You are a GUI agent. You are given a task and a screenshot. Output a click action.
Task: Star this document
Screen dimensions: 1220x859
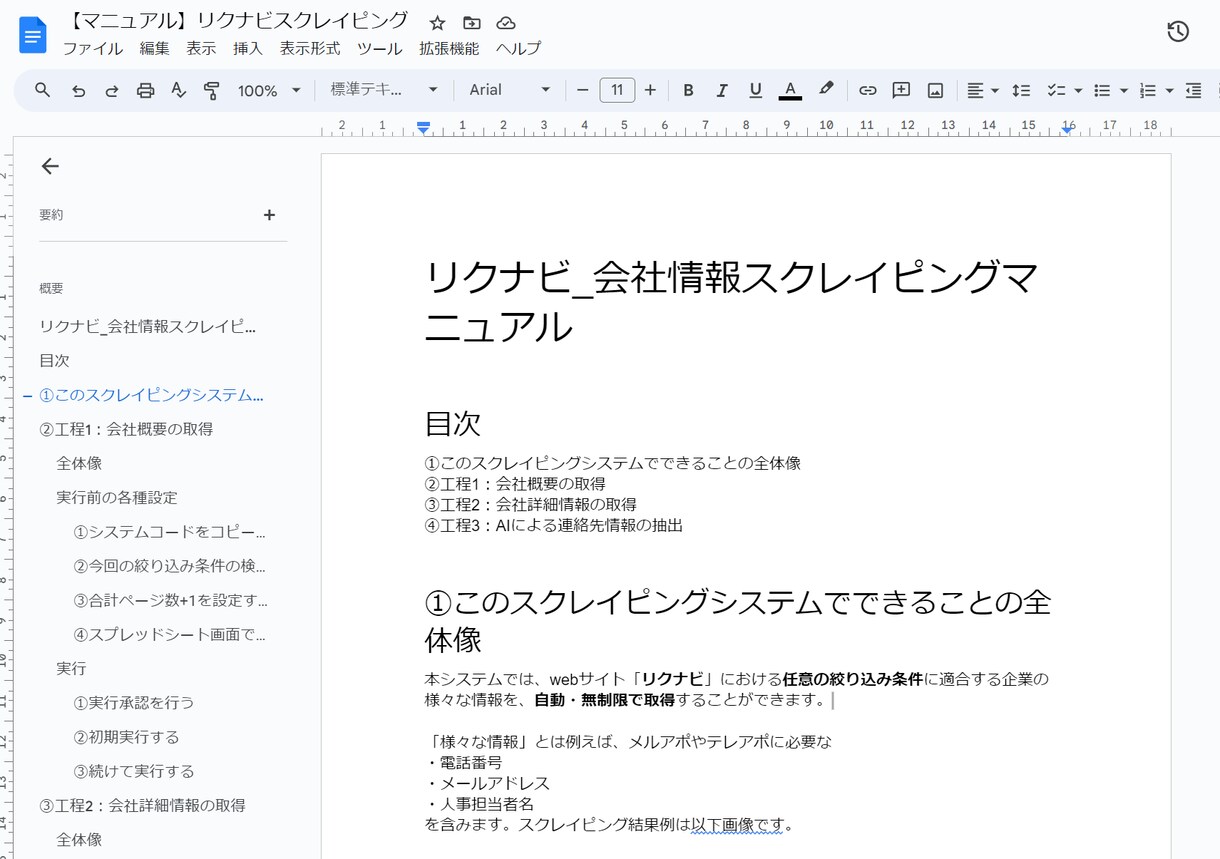click(437, 23)
